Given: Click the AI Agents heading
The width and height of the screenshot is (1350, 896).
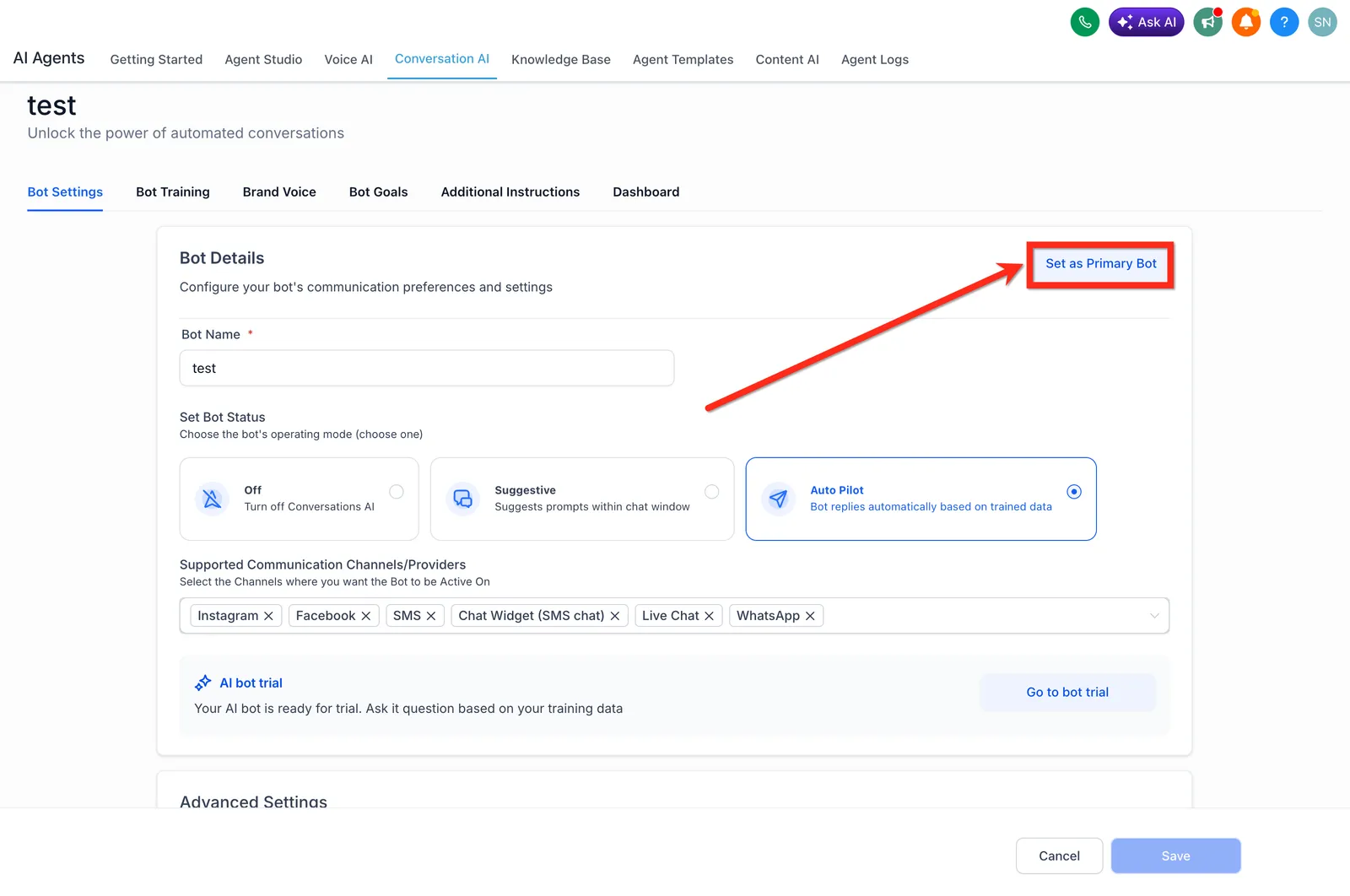Looking at the screenshot, I should point(49,57).
